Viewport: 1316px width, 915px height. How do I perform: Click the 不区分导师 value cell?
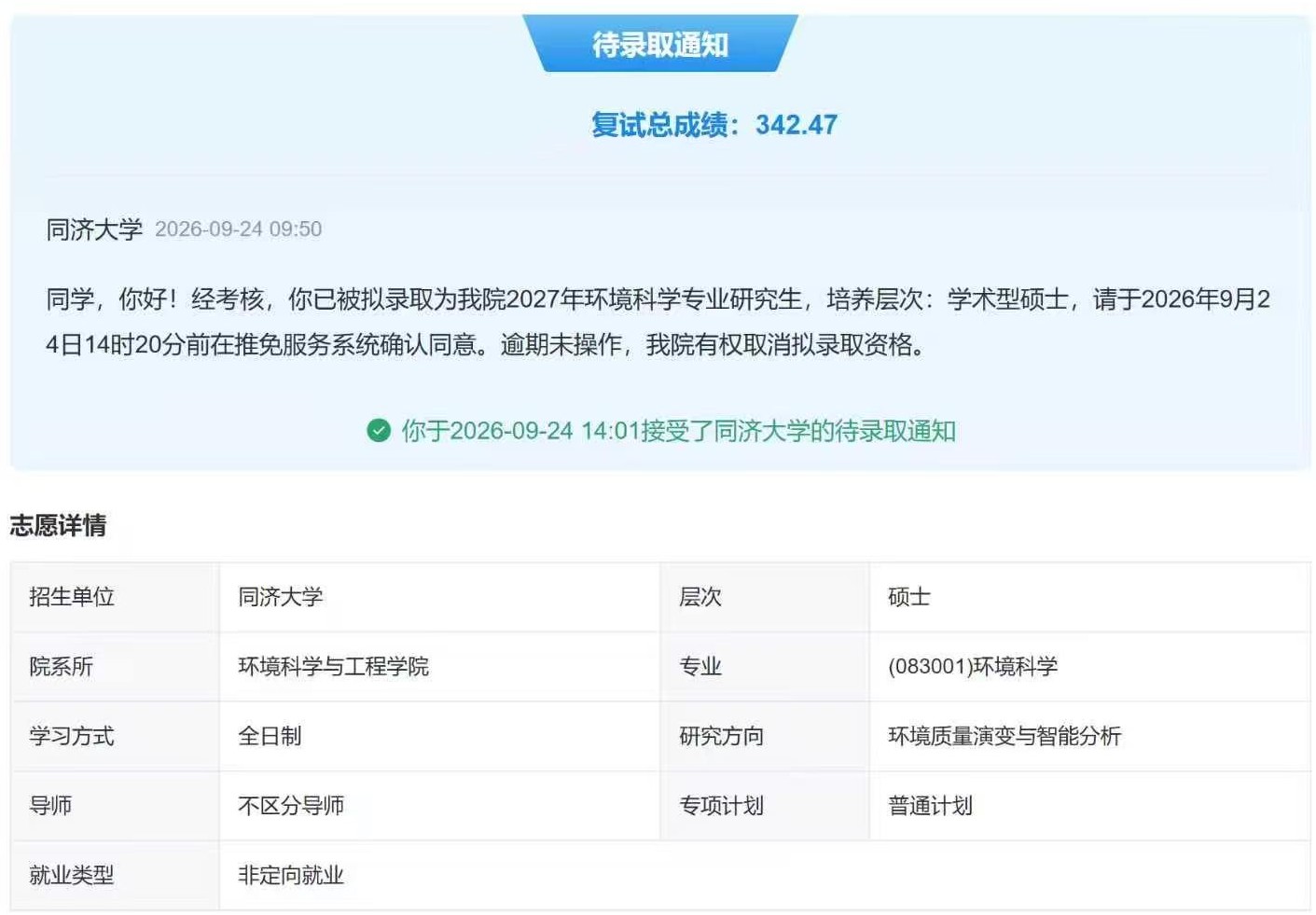[x=439, y=806]
